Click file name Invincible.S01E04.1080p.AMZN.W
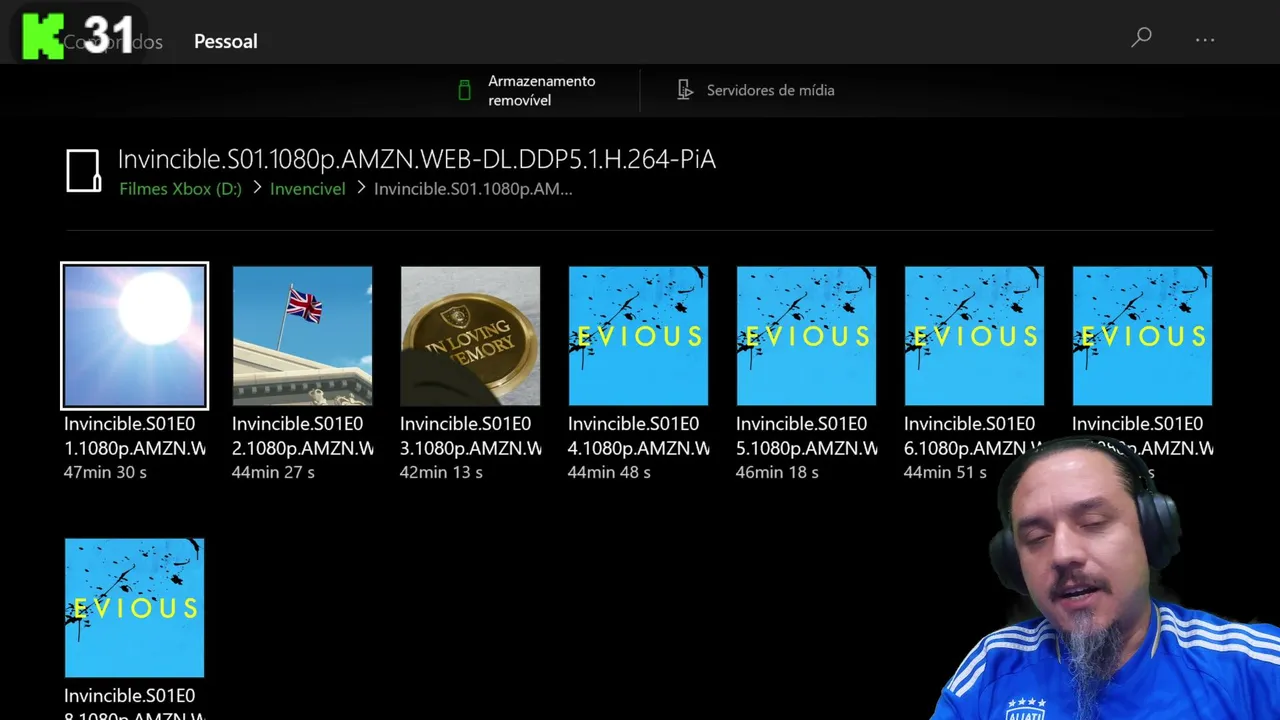Image resolution: width=1280 pixels, height=720 pixels. [x=639, y=436]
